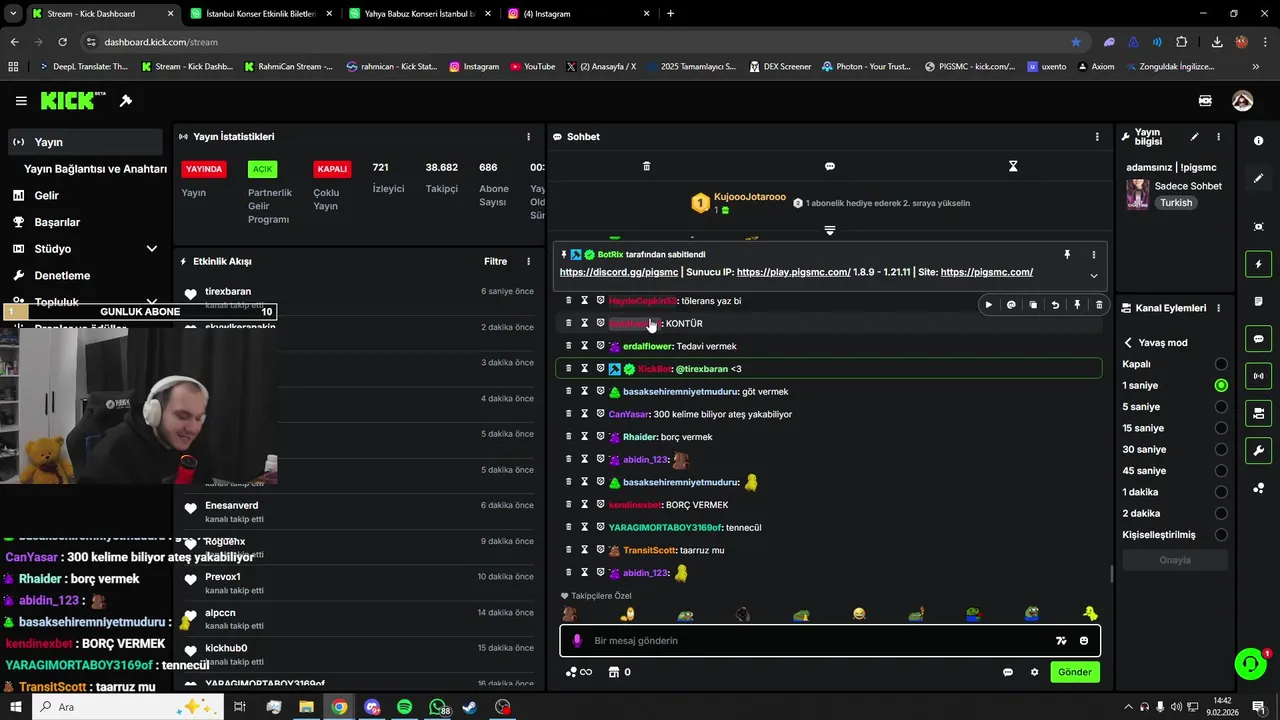Open Yayın bilgisi panel three-dot menu

point(1218,137)
